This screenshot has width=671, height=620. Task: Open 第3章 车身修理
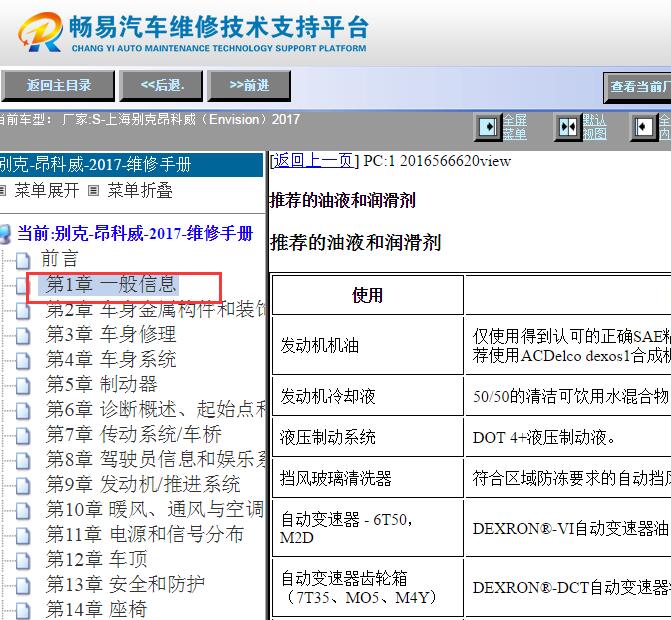point(111,334)
